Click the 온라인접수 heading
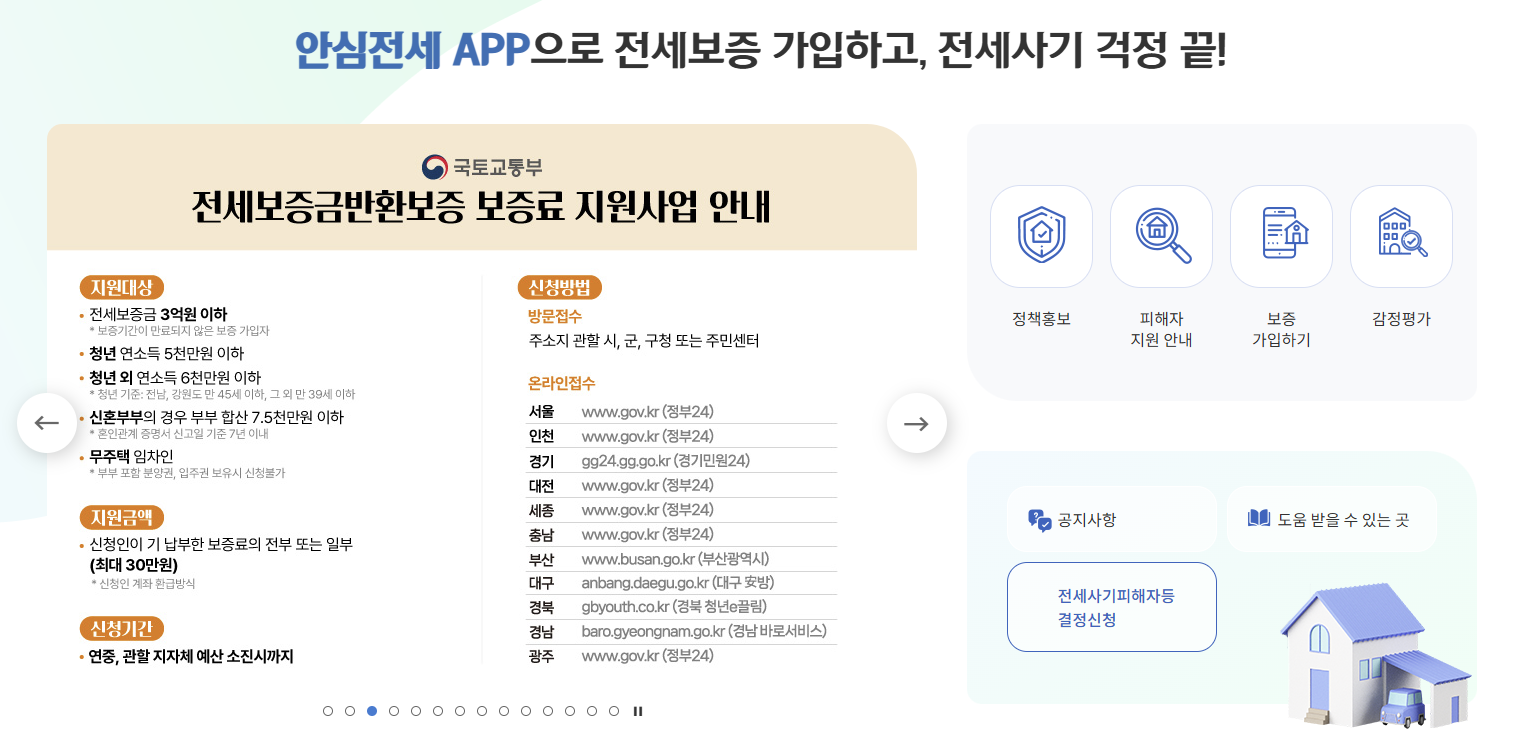 [x=561, y=384]
